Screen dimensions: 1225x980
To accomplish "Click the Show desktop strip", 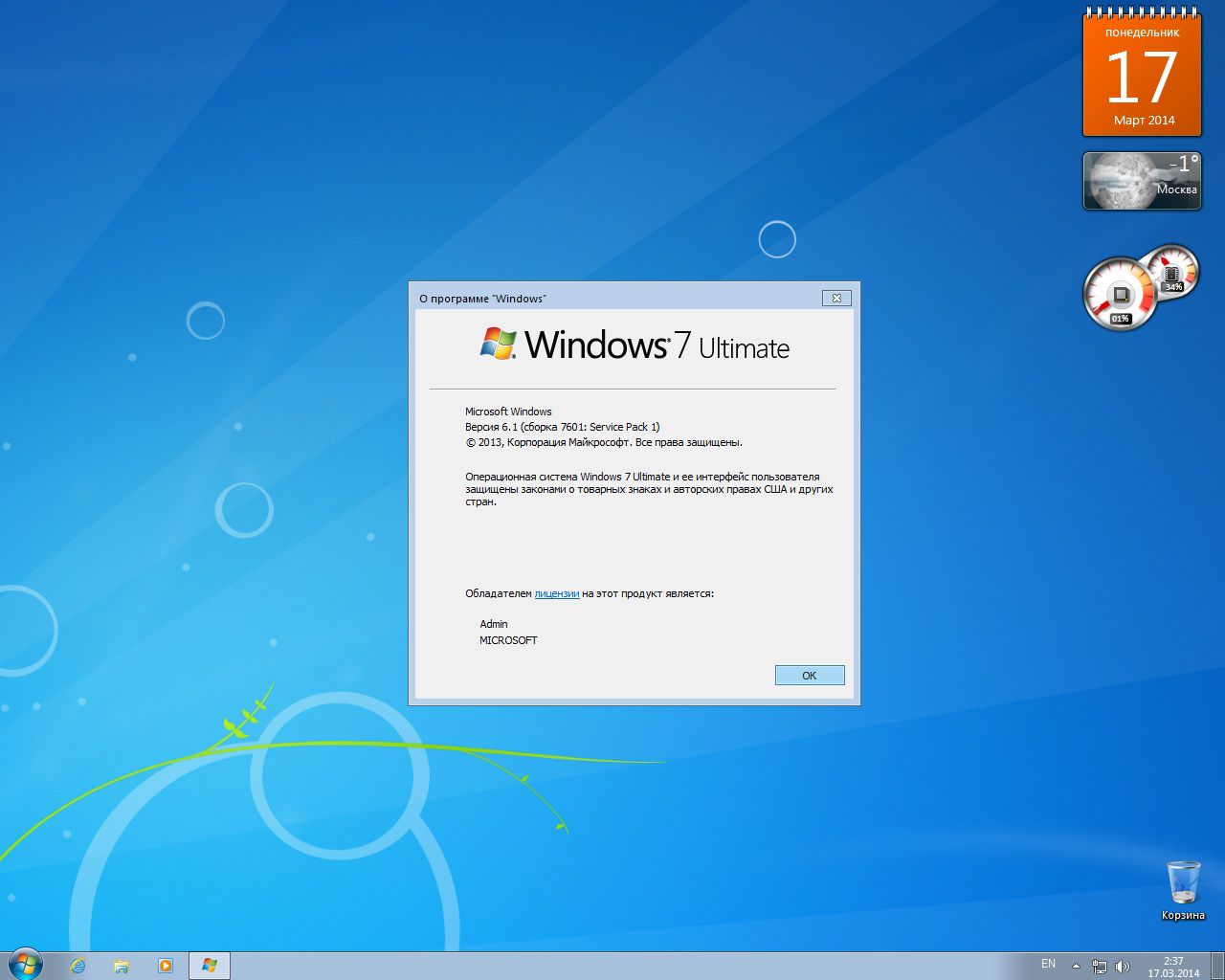I will (x=1218, y=966).
